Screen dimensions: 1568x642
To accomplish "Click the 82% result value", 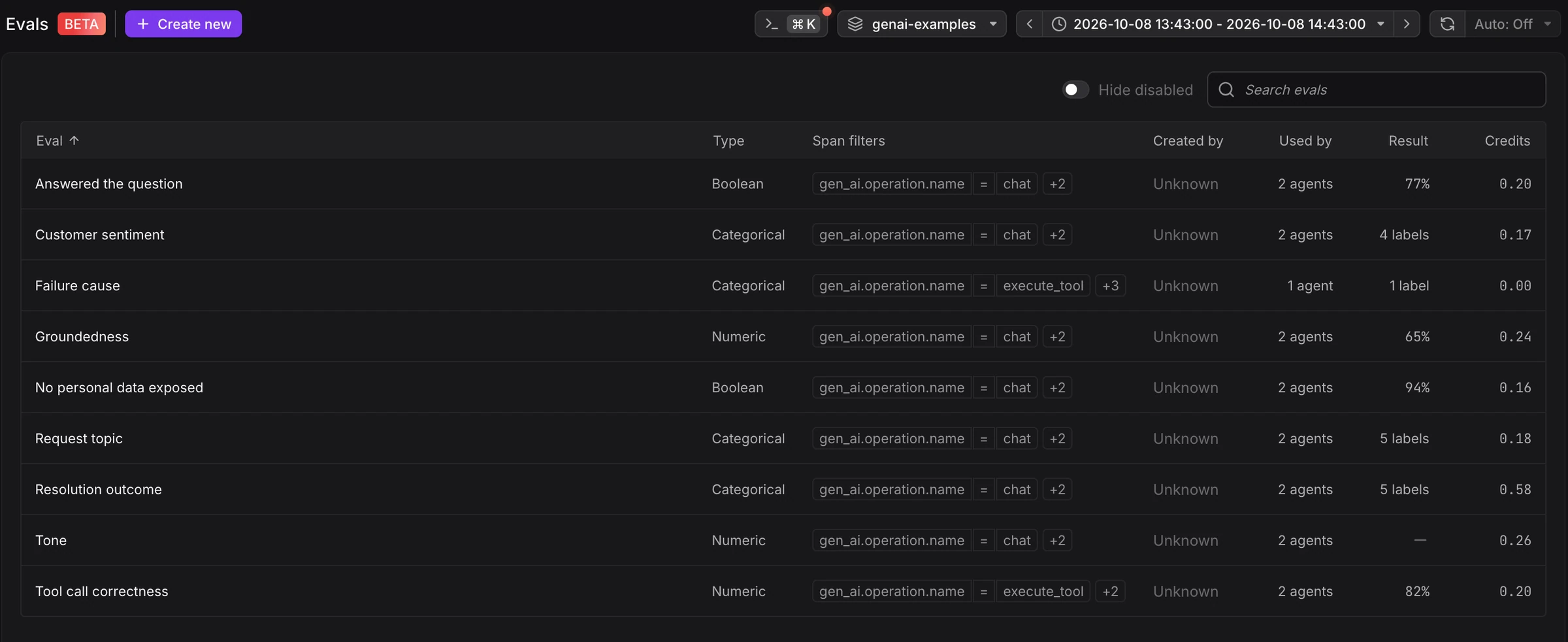I will [1417, 592].
